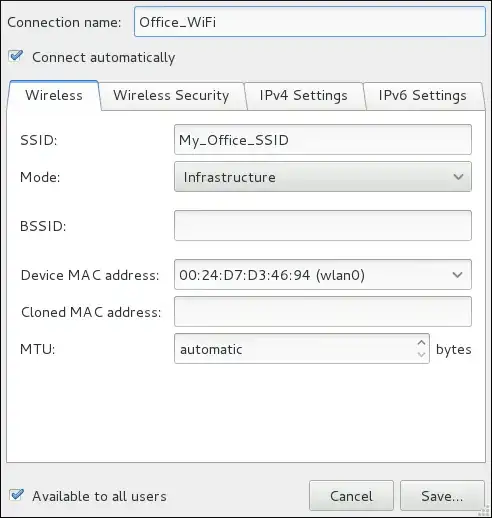Toggle Available to all users checkbox
The width and height of the screenshot is (492, 518).
point(16,495)
